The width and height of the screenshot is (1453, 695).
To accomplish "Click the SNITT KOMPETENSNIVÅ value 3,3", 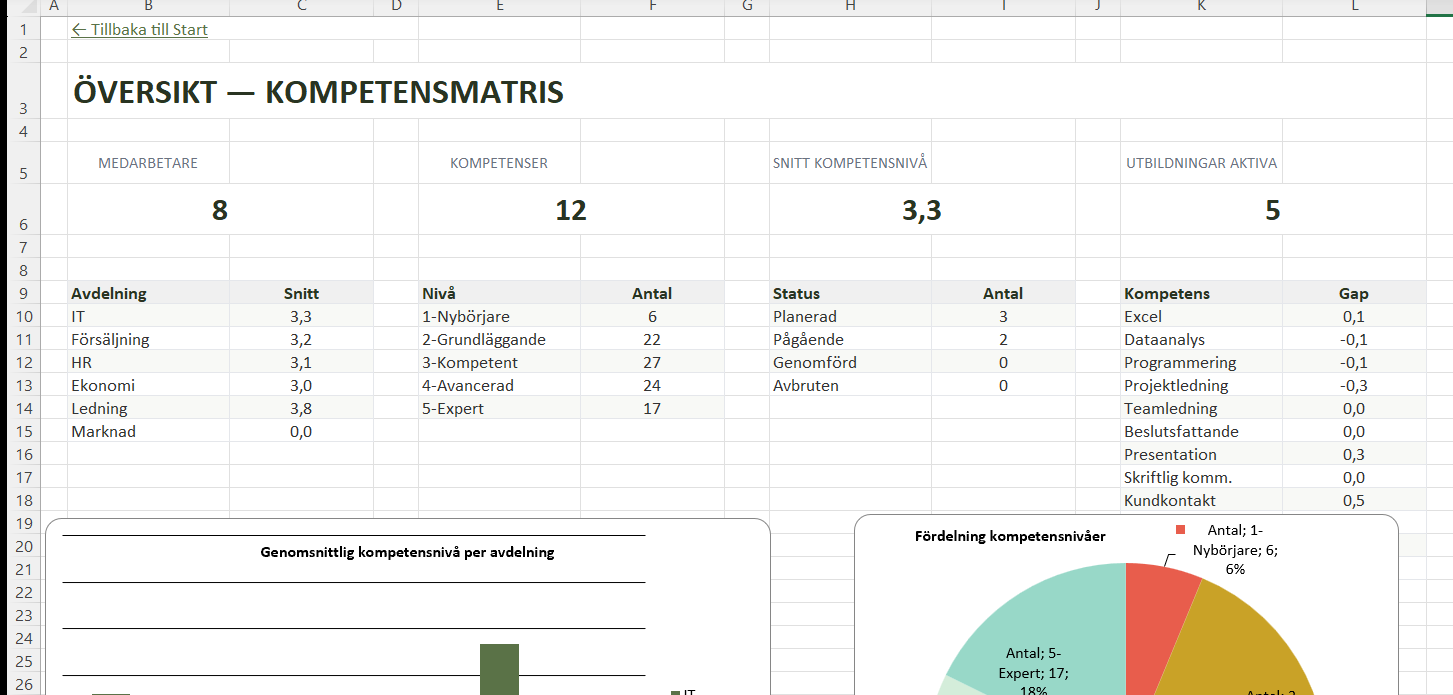I will (922, 210).
